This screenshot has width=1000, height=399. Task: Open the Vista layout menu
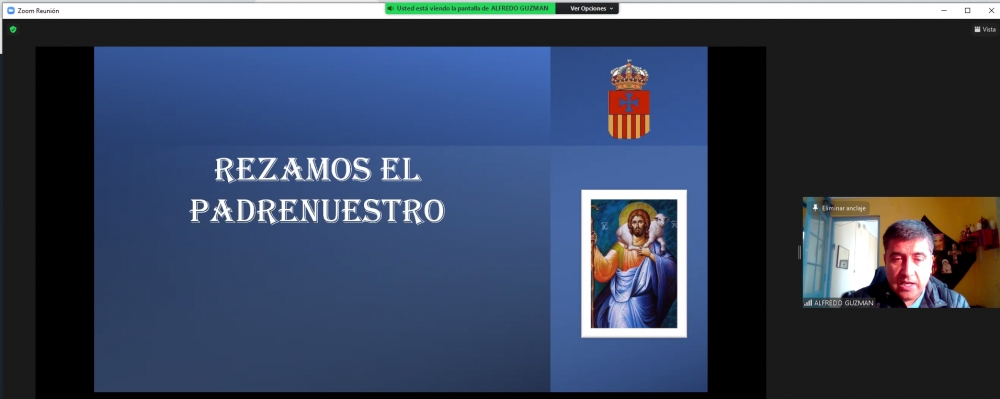pos(985,29)
